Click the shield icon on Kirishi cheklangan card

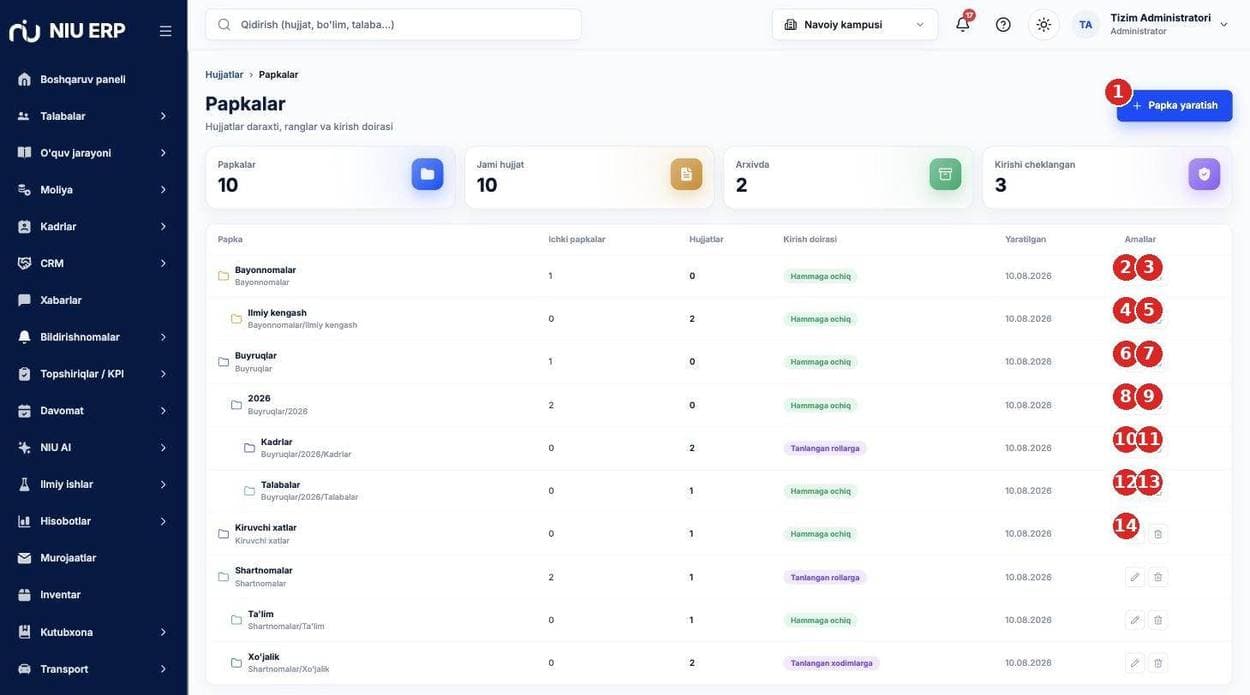1204,174
